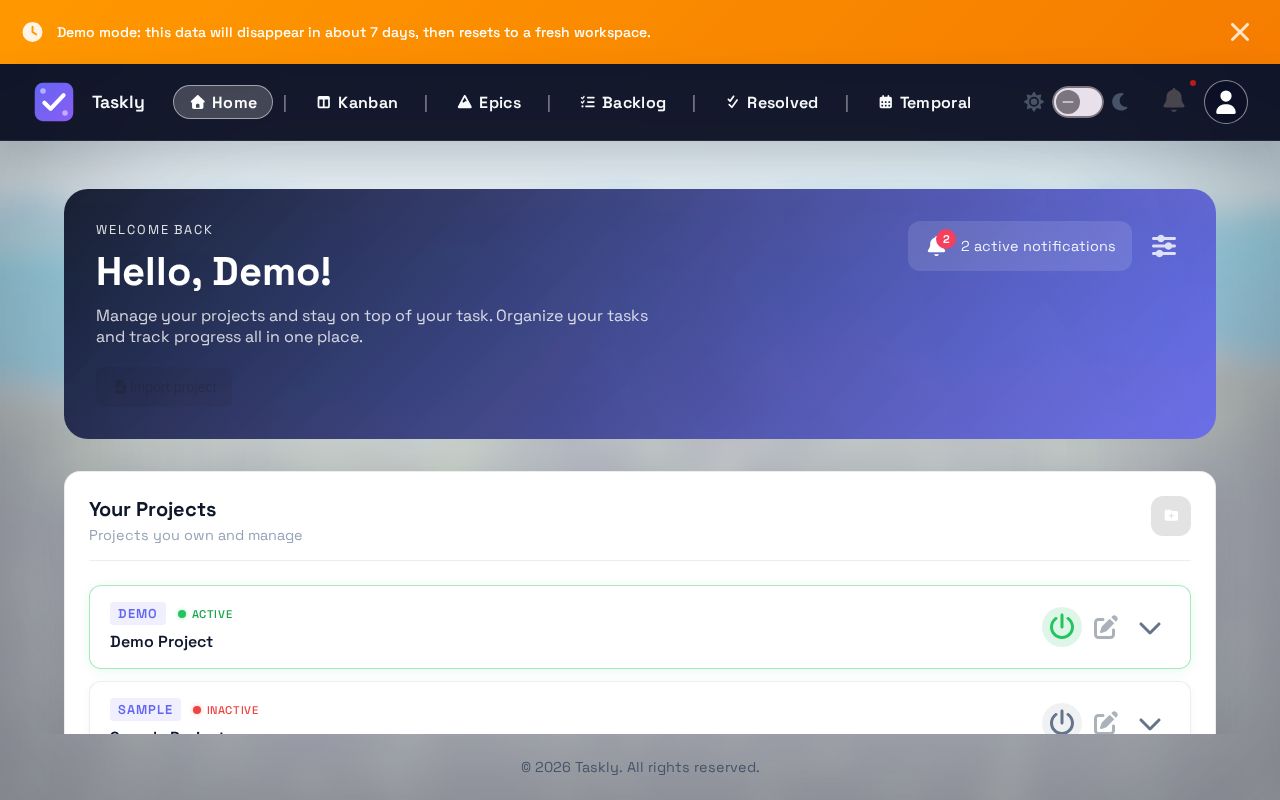Edit the Demo Project
1280x800 pixels.
pyautogui.click(x=1106, y=627)
